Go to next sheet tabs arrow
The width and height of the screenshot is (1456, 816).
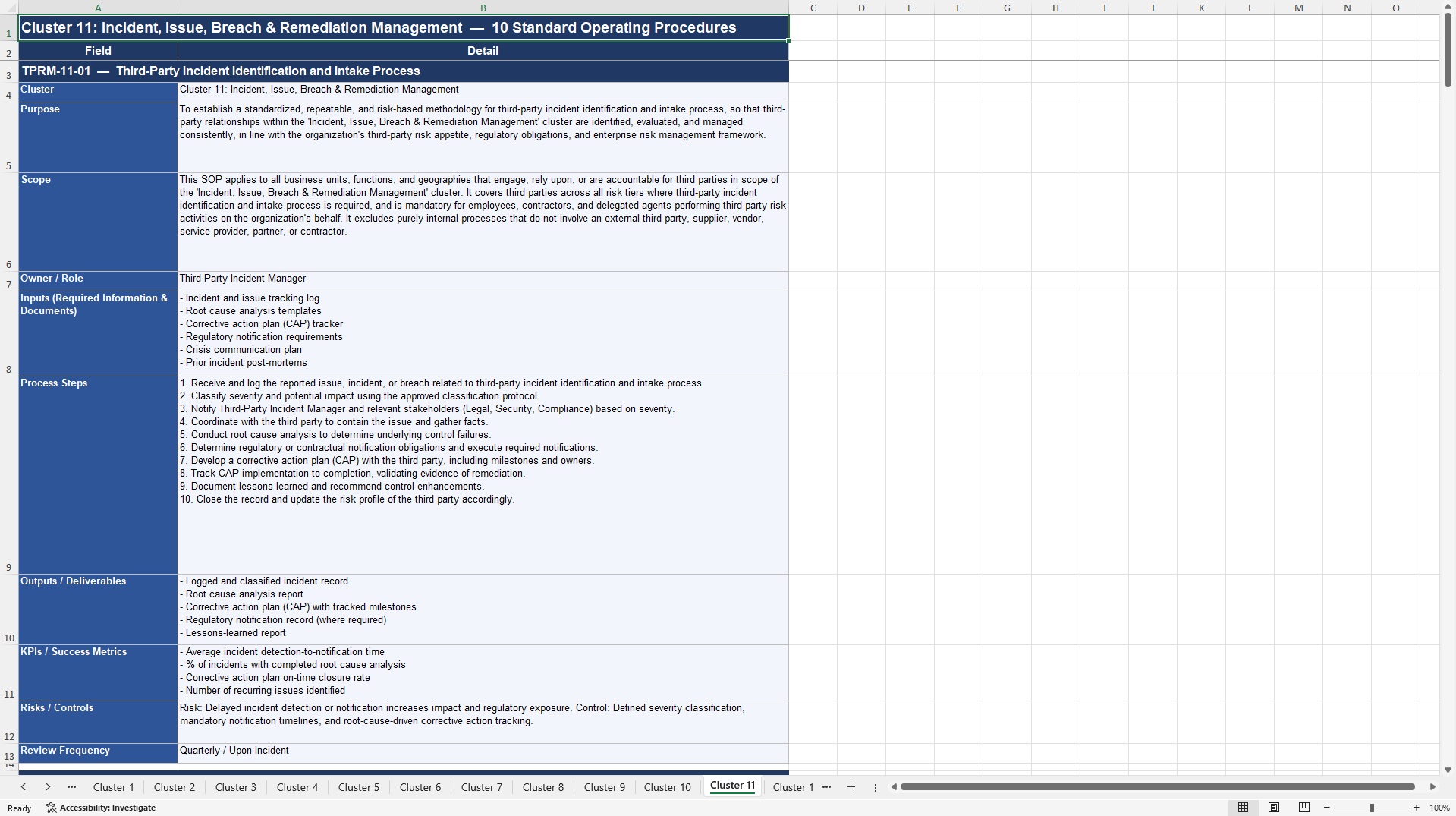pyautogui.click(x=48, y=787)
